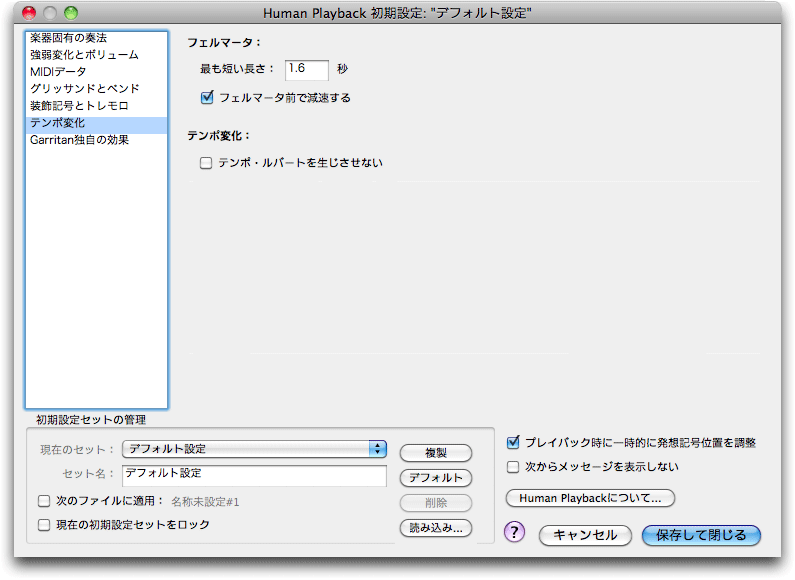
Task: Open the 現在のセット dropdown
Action: (255, 449)
